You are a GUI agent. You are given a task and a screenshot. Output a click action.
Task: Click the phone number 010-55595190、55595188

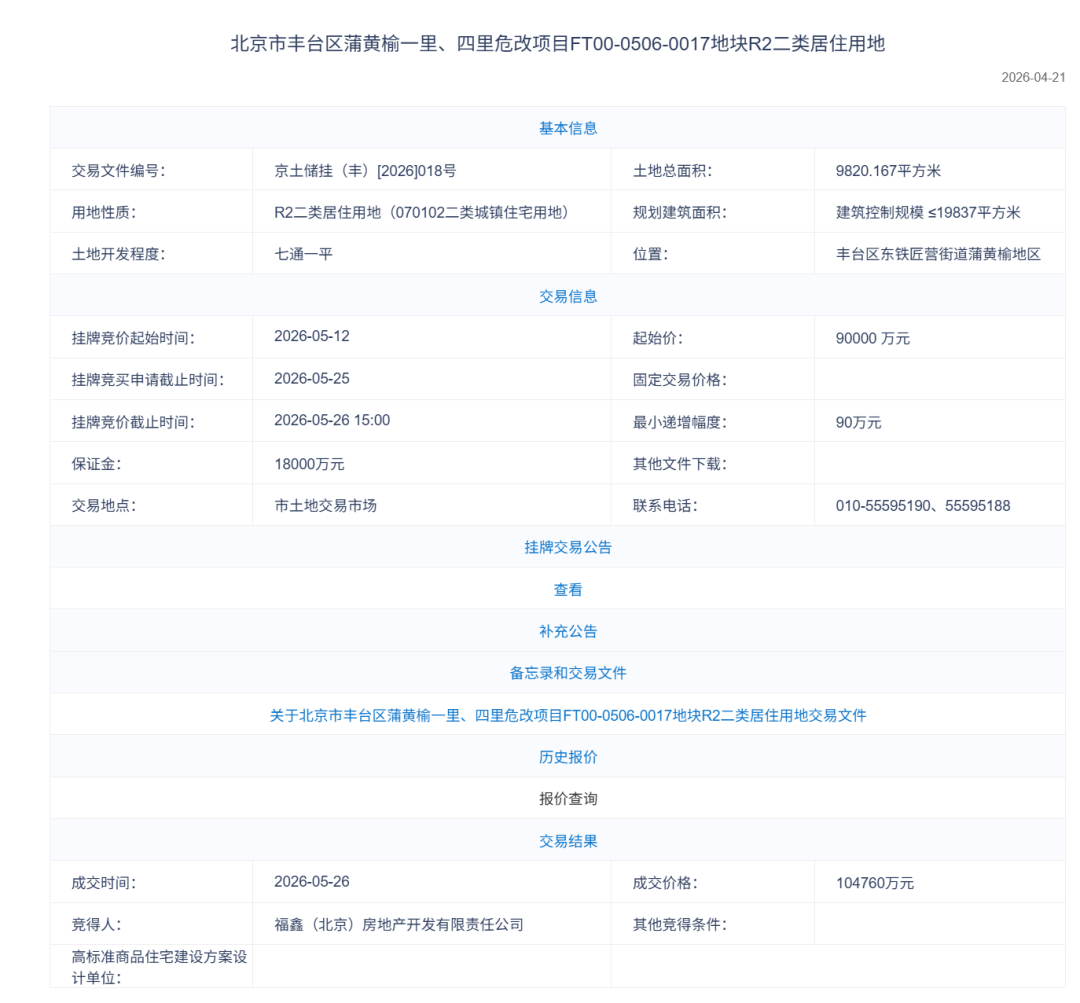tap(923, 506)
